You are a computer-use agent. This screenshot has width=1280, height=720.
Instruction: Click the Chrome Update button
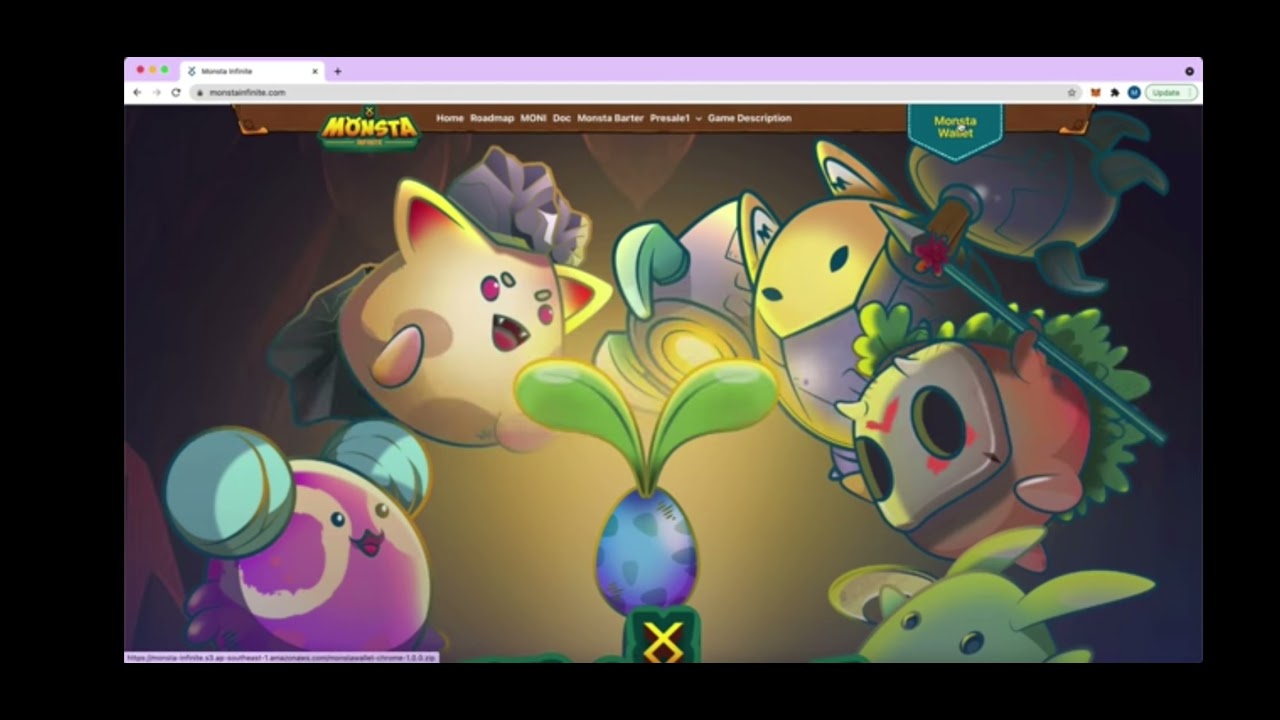click(x=1171, y=92)
